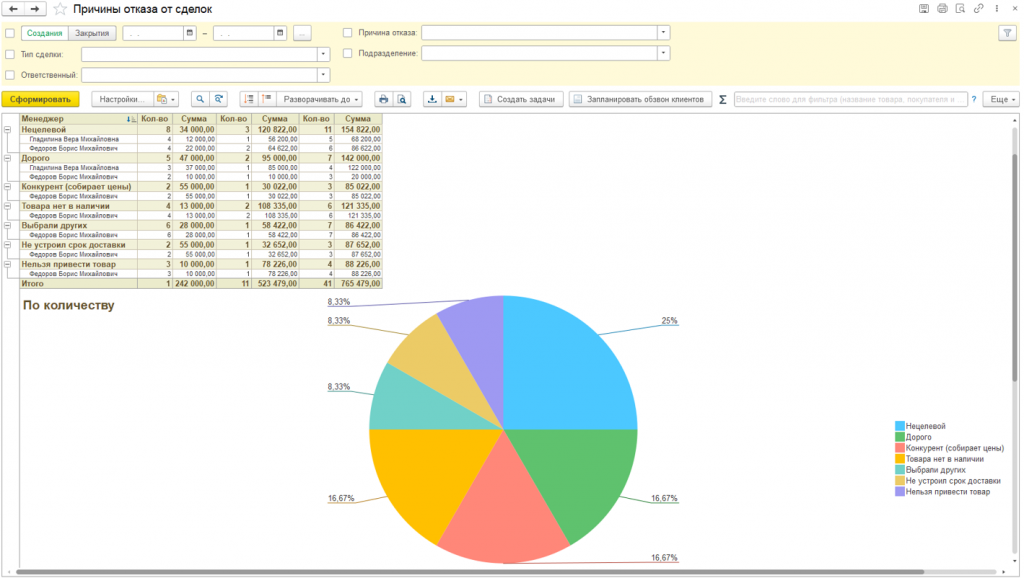Tick the Причина отказа checkbox

(348, 32)
